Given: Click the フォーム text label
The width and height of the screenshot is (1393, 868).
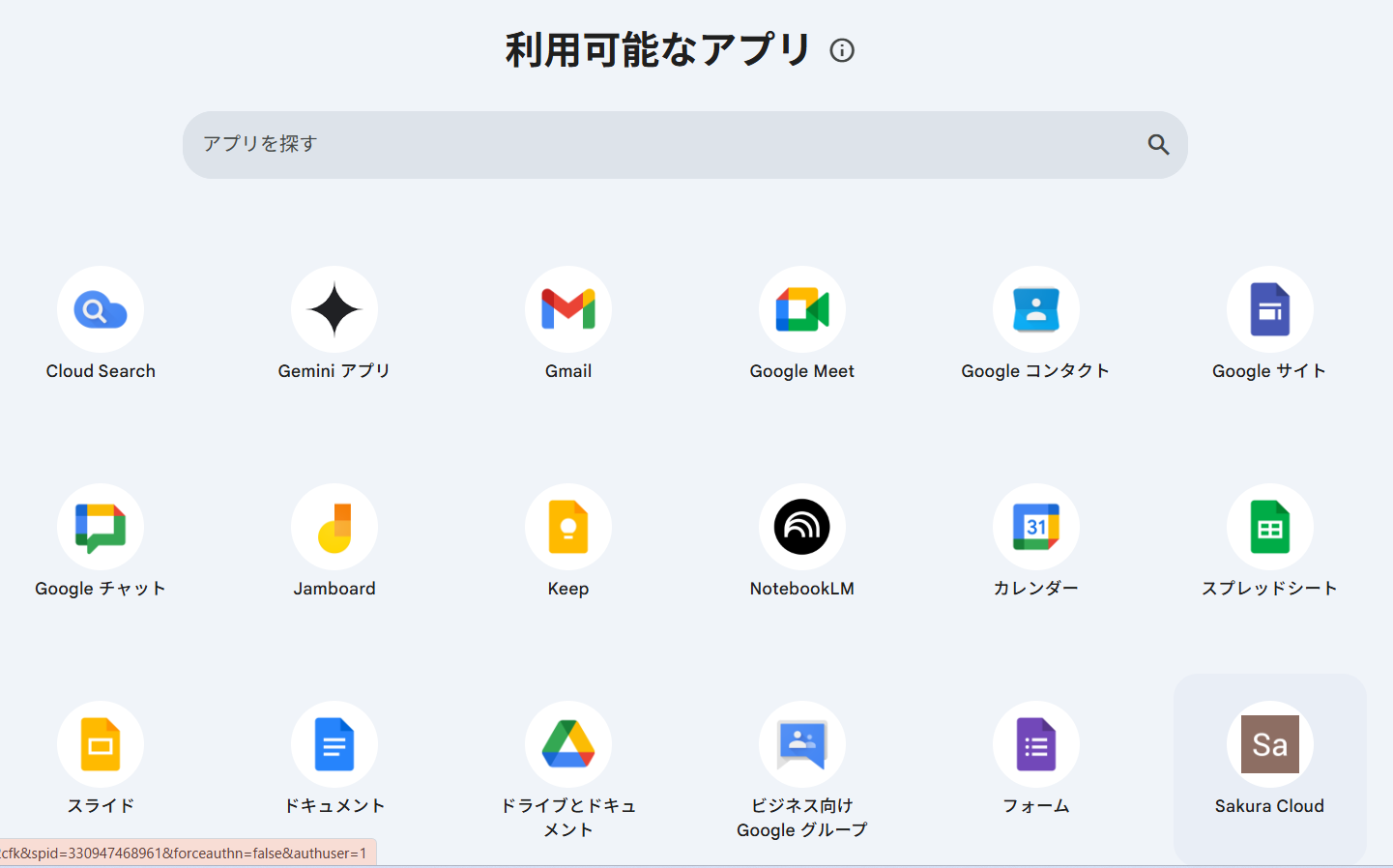Looking at the screenshot, I should coord(1036,806).
